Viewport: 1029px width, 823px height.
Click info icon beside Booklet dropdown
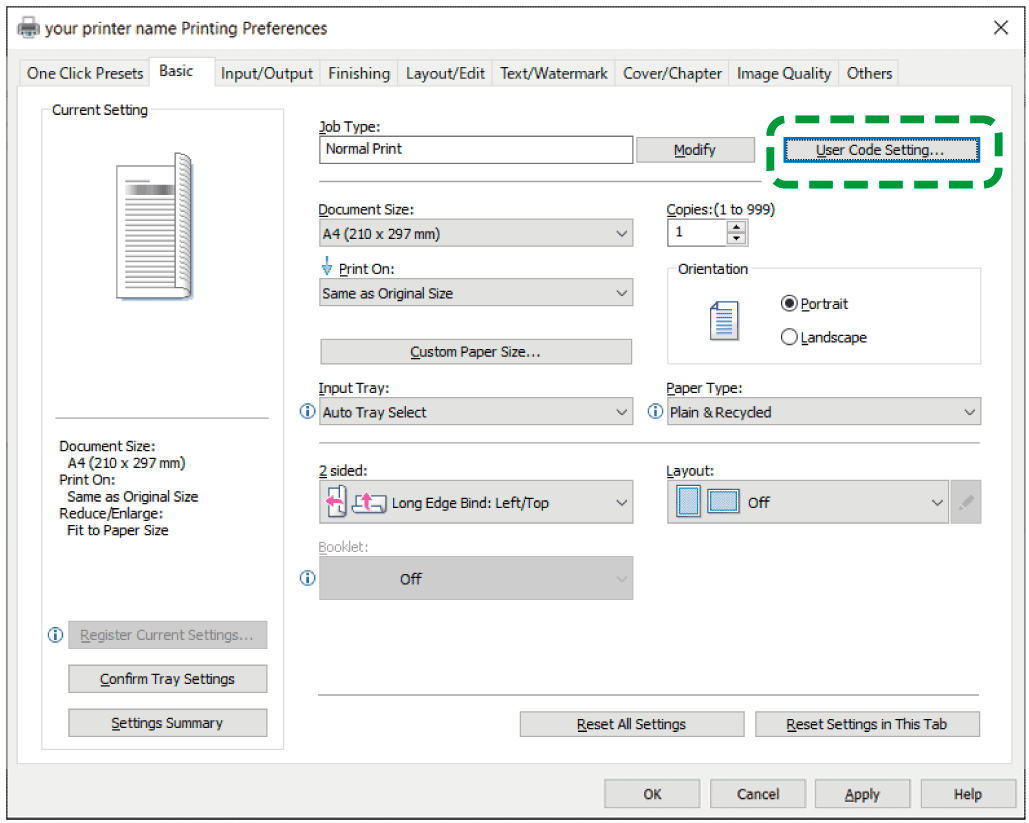pos(307,578)
